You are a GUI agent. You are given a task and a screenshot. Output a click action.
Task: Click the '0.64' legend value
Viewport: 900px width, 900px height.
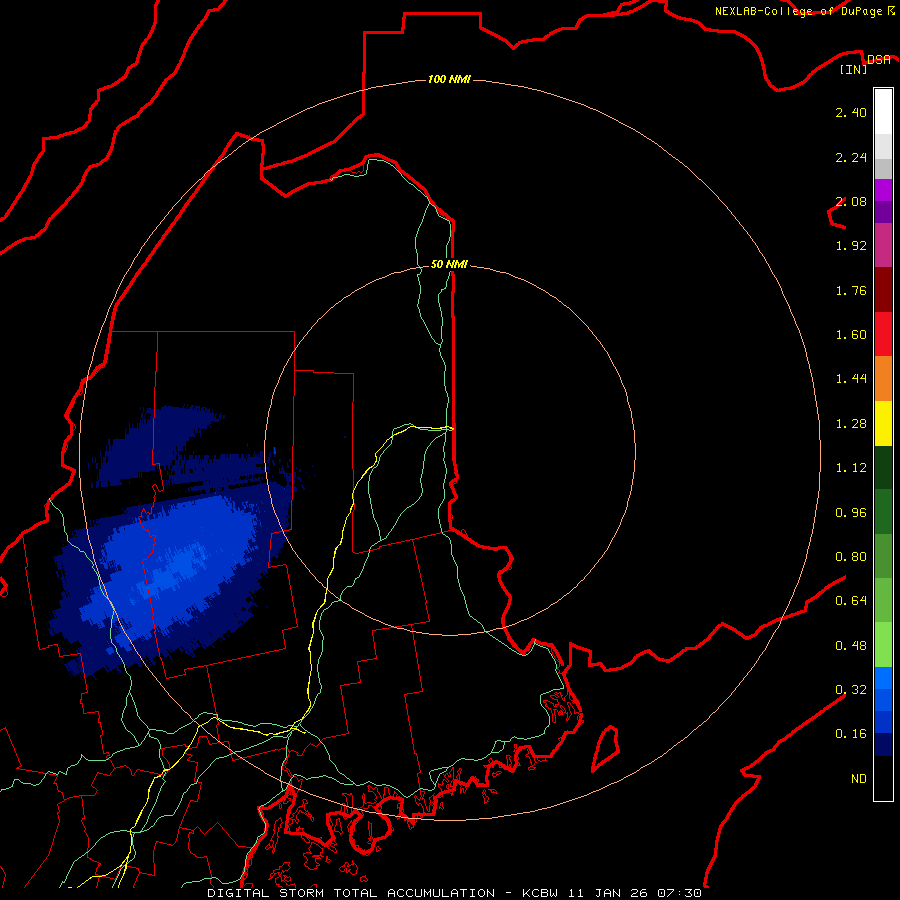pos(851,601)
